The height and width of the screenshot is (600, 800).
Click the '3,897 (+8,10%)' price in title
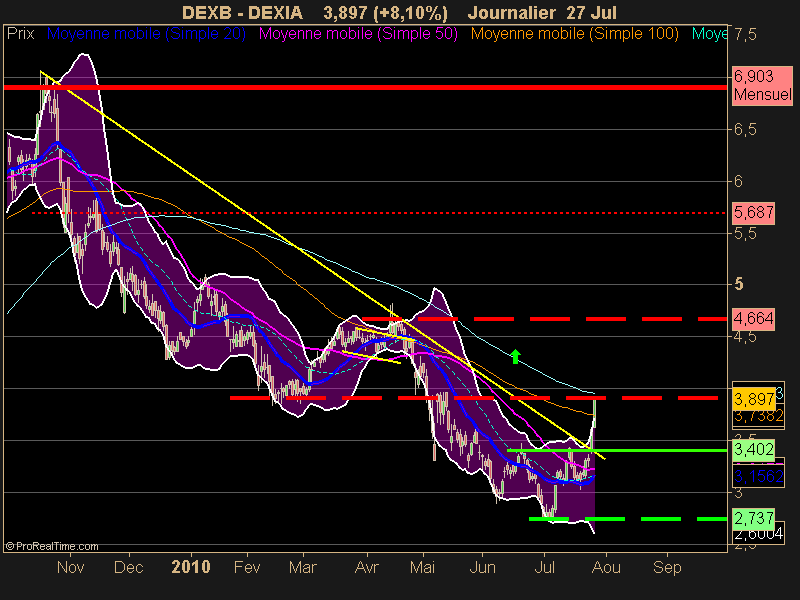pyautogui.click(x=385, y=12)
